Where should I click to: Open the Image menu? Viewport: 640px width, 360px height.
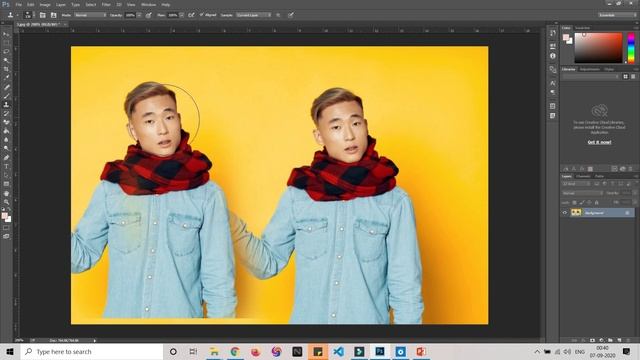tap(45, 4)
